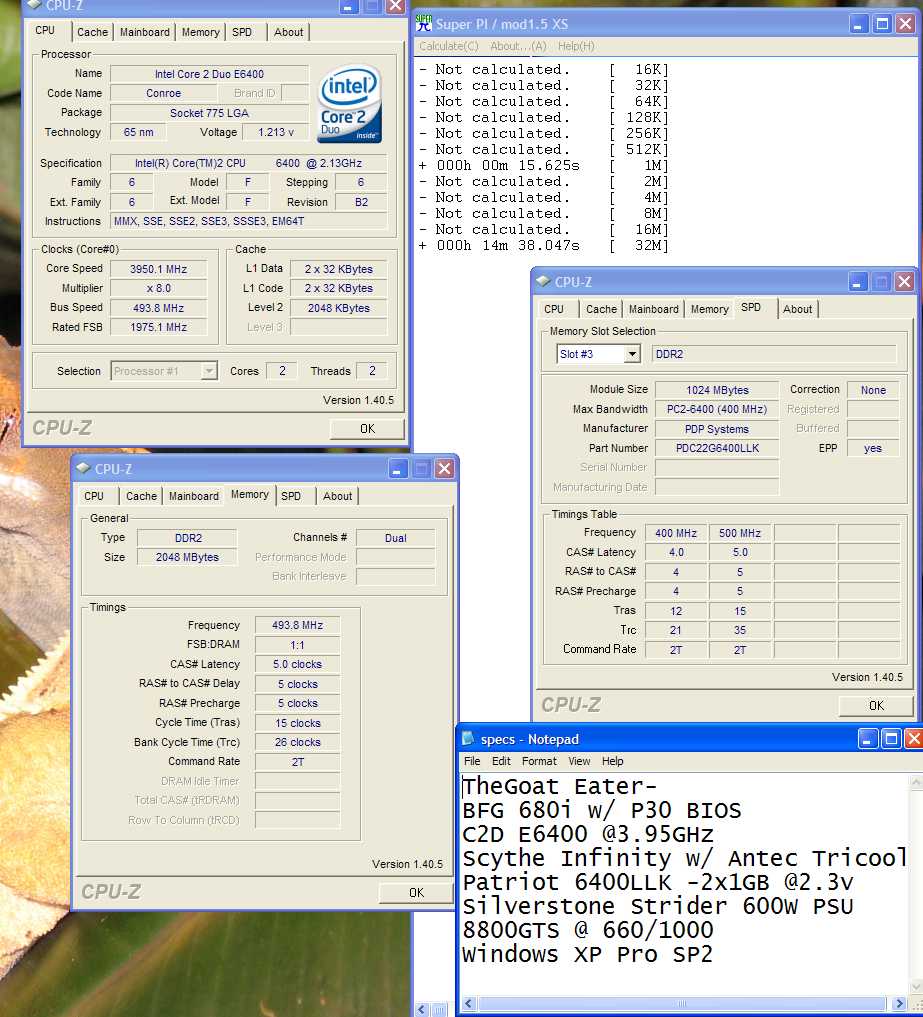Open the Notepad Help menu
The height and width of the screenshot is (1017, 923).
(612, 761)
